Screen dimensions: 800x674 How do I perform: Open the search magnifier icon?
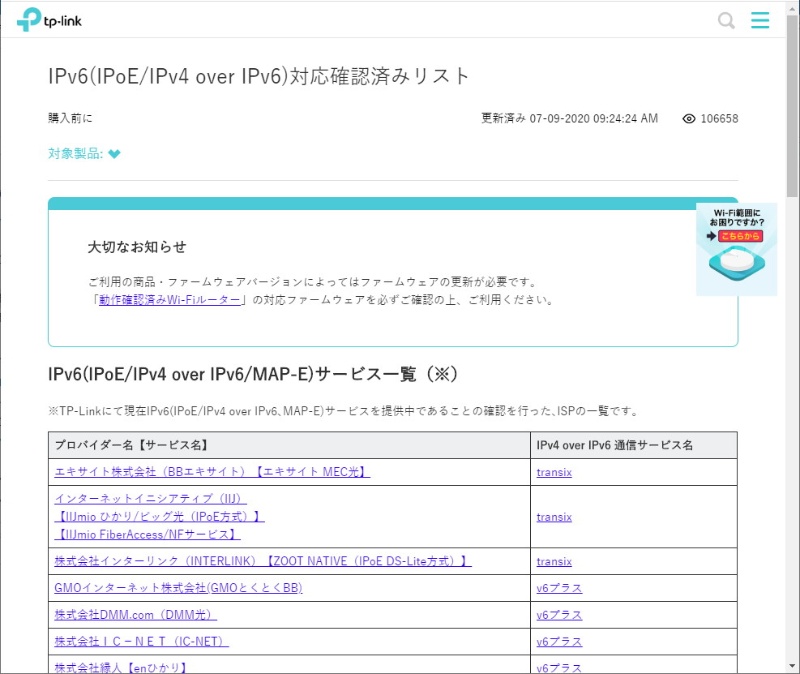pos(727,19)
